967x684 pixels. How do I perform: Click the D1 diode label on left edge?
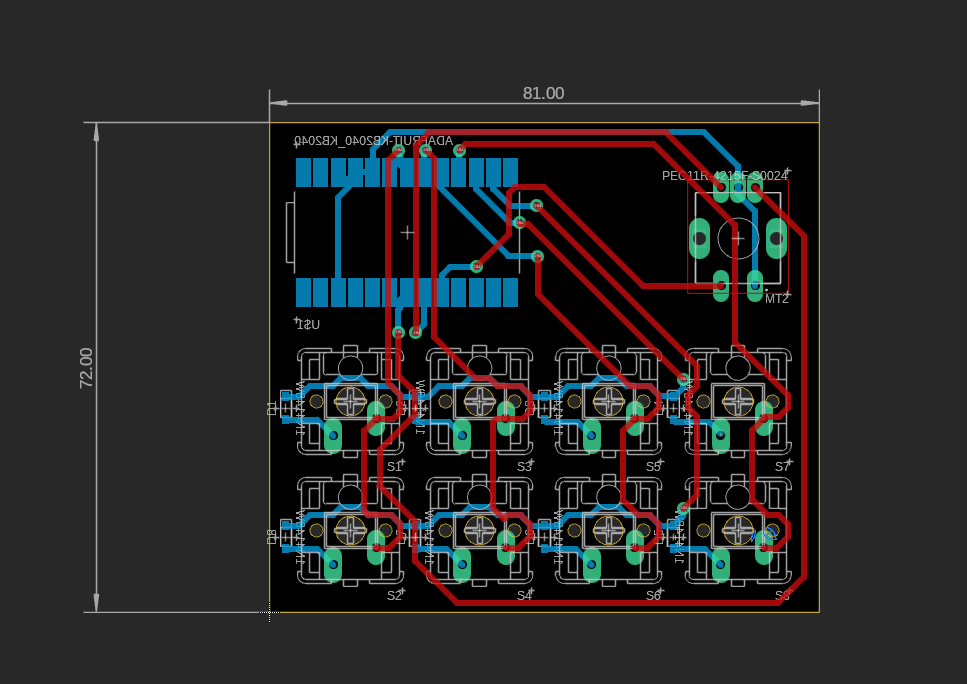pos(272,407)
